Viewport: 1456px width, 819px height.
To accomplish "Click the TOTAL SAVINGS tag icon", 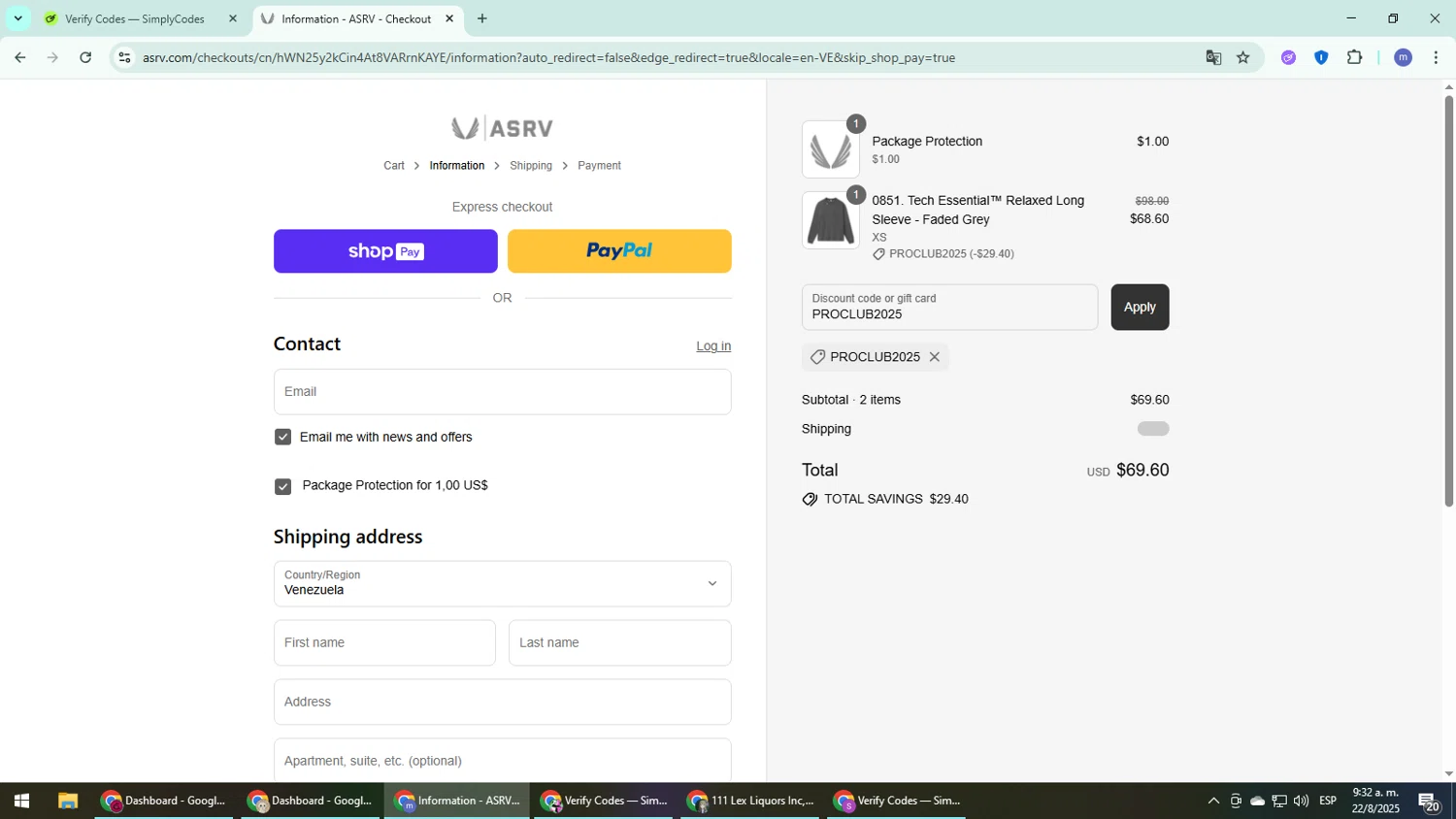I will pyautogui.click(x=810, y=499).
